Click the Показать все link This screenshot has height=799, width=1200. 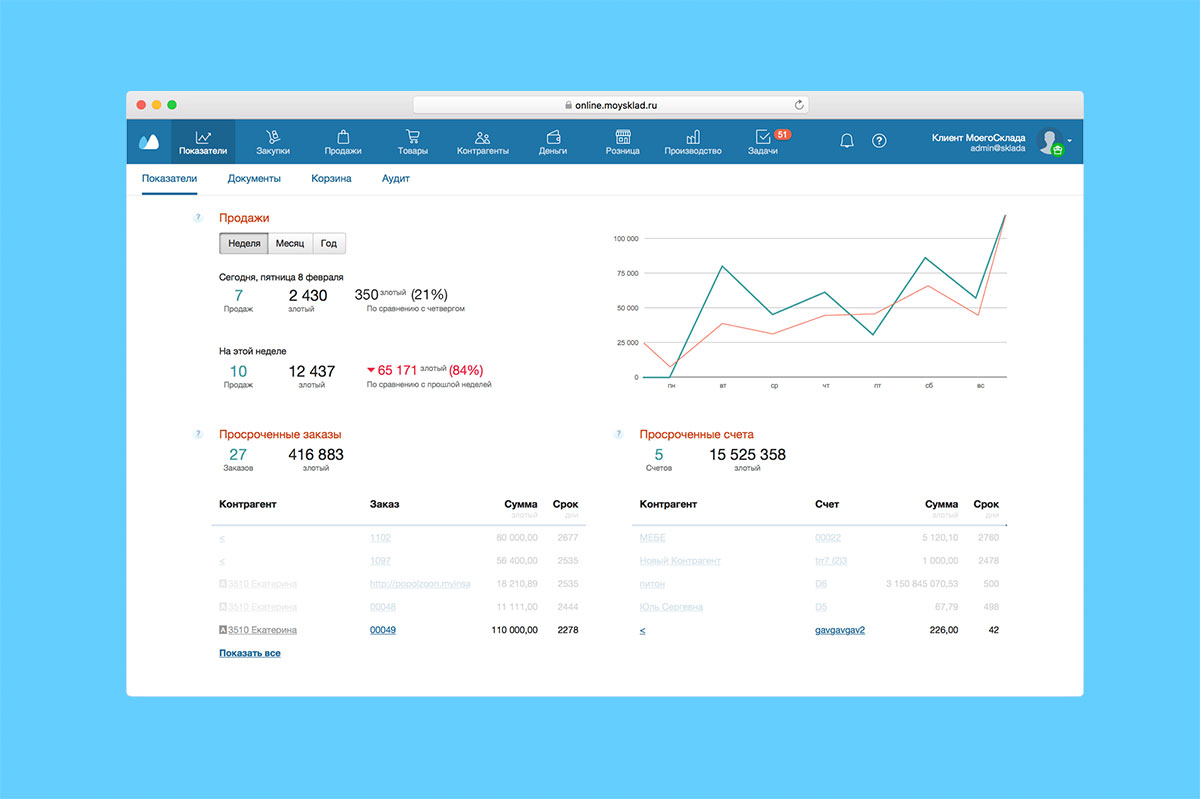tap(249, 653)
